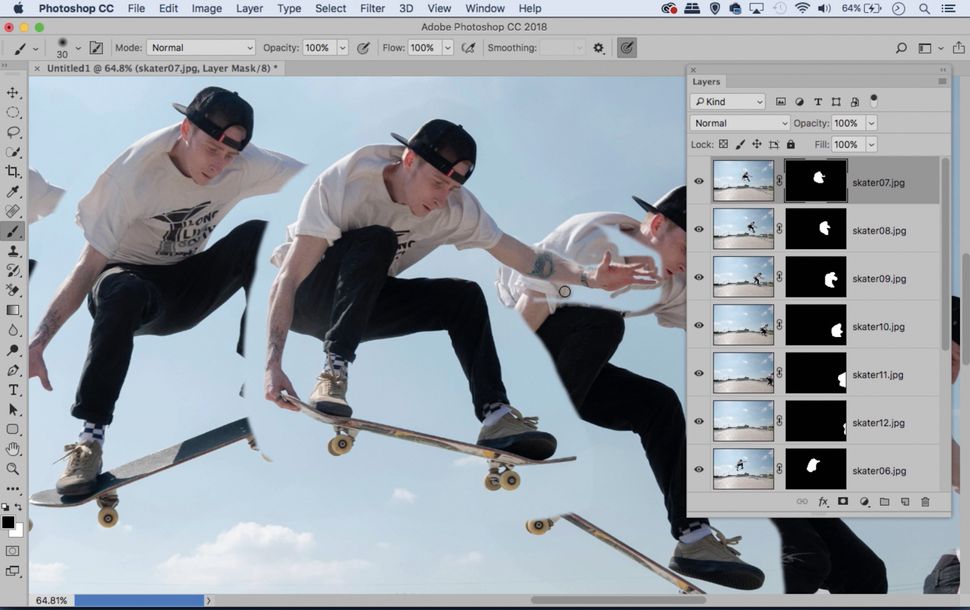Select the Move tool

13,90
